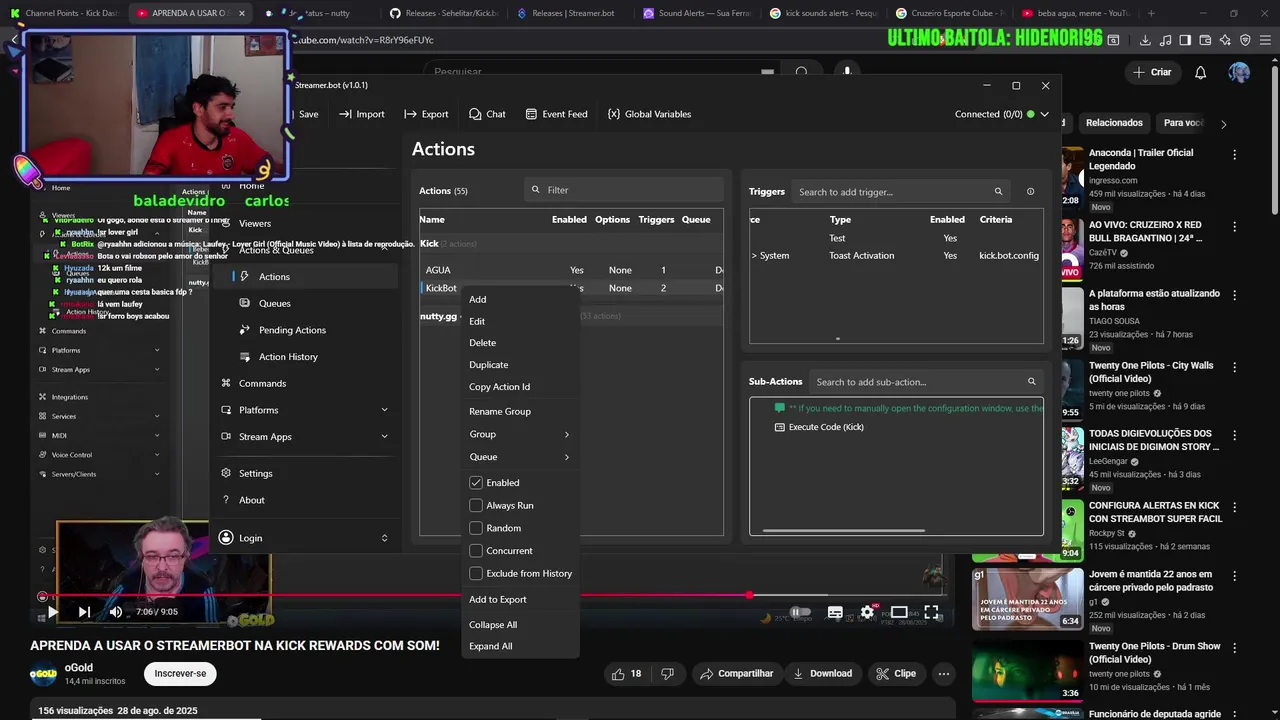Check Concurrent in the context menu
The image size is (1280, 720).
click(x=476, y=551)
